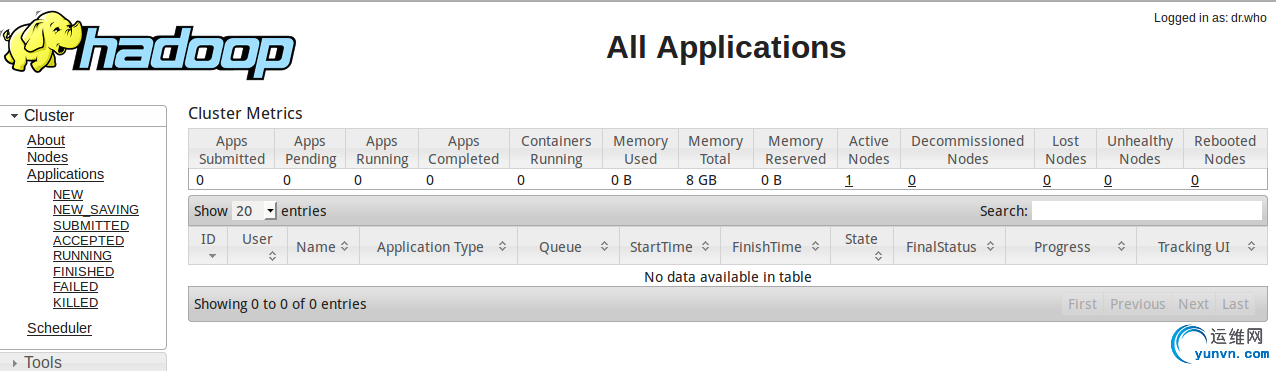Viewport: 1276px width, 371px height.
Task: Open the Show entries count dropdown
Action: click(254, 211)
